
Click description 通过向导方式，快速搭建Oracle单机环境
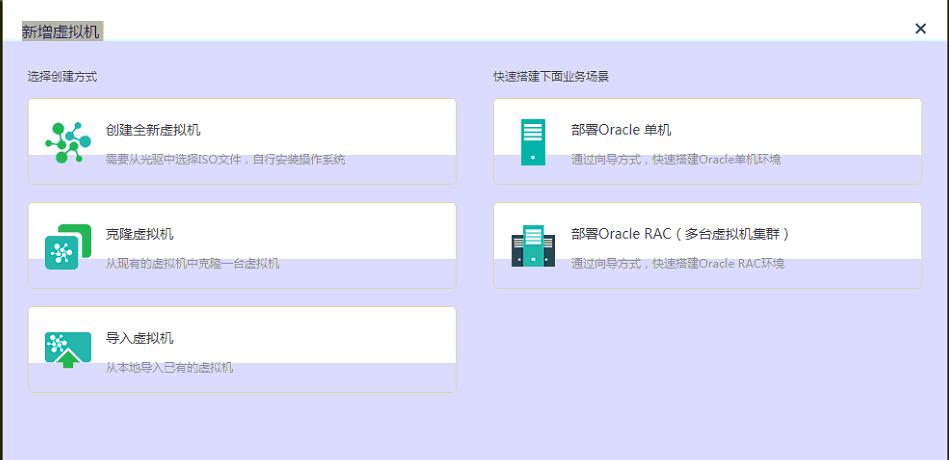(x=676, y=160)
